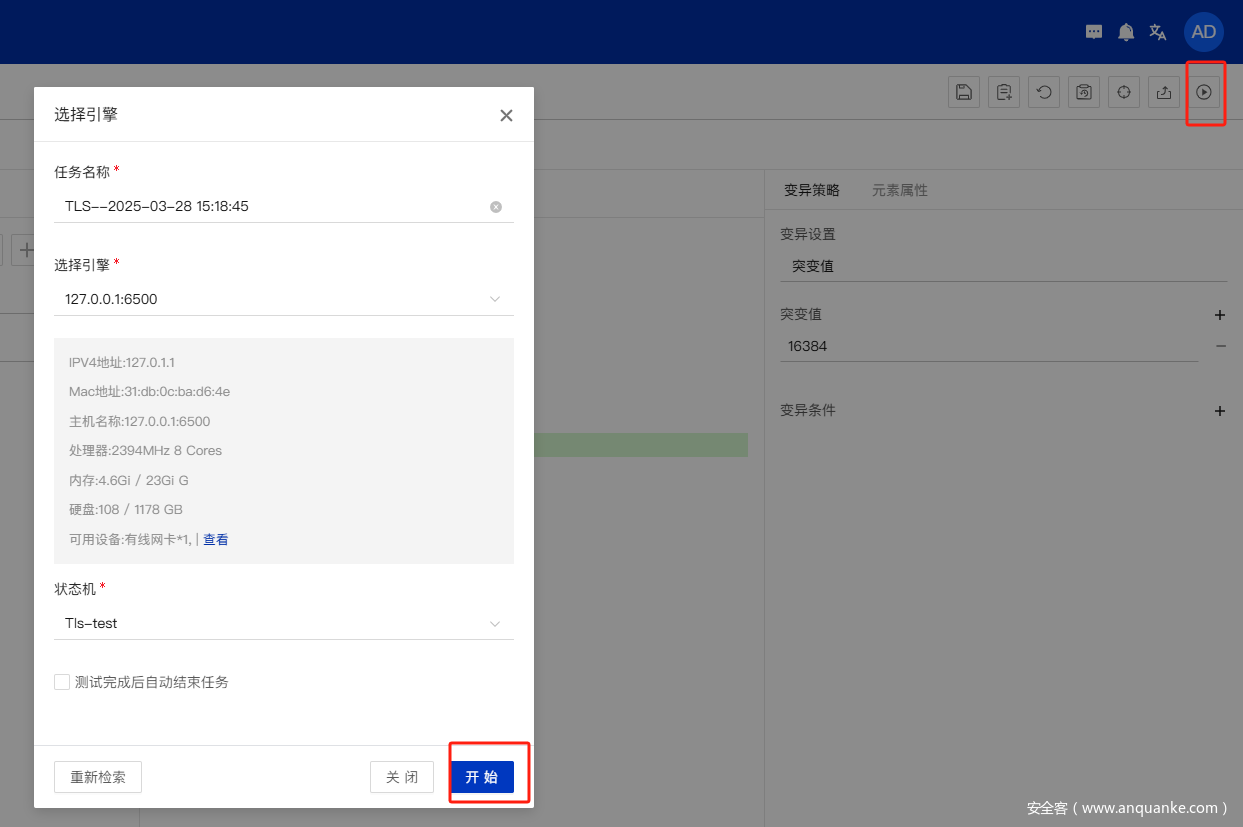Image resolution: width=1243 pixels, height=827 pixels.
Task: Click the save (floppy disk) toolbar icon
Action: [x=963, y=92]
